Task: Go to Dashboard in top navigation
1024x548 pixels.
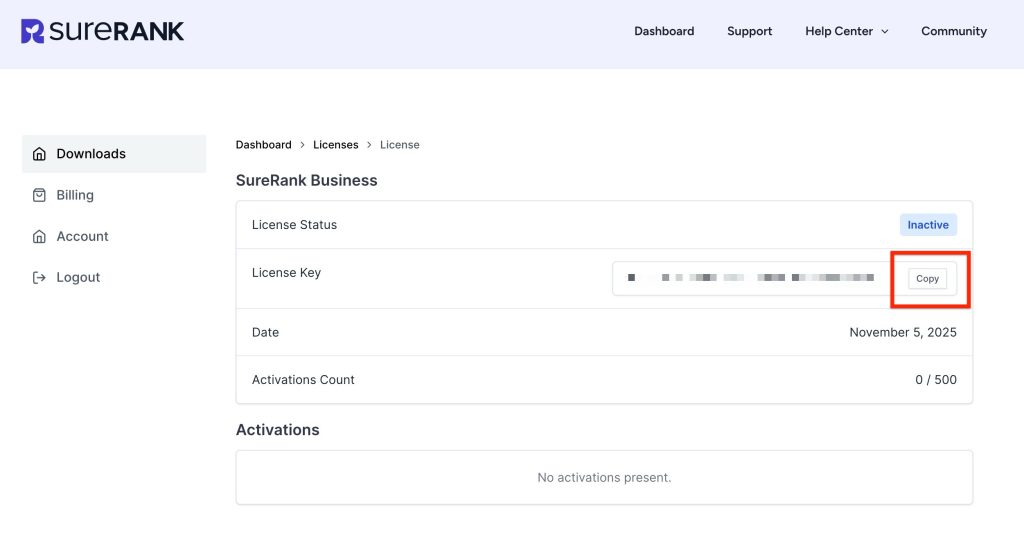Action: (x=664, y=31)
